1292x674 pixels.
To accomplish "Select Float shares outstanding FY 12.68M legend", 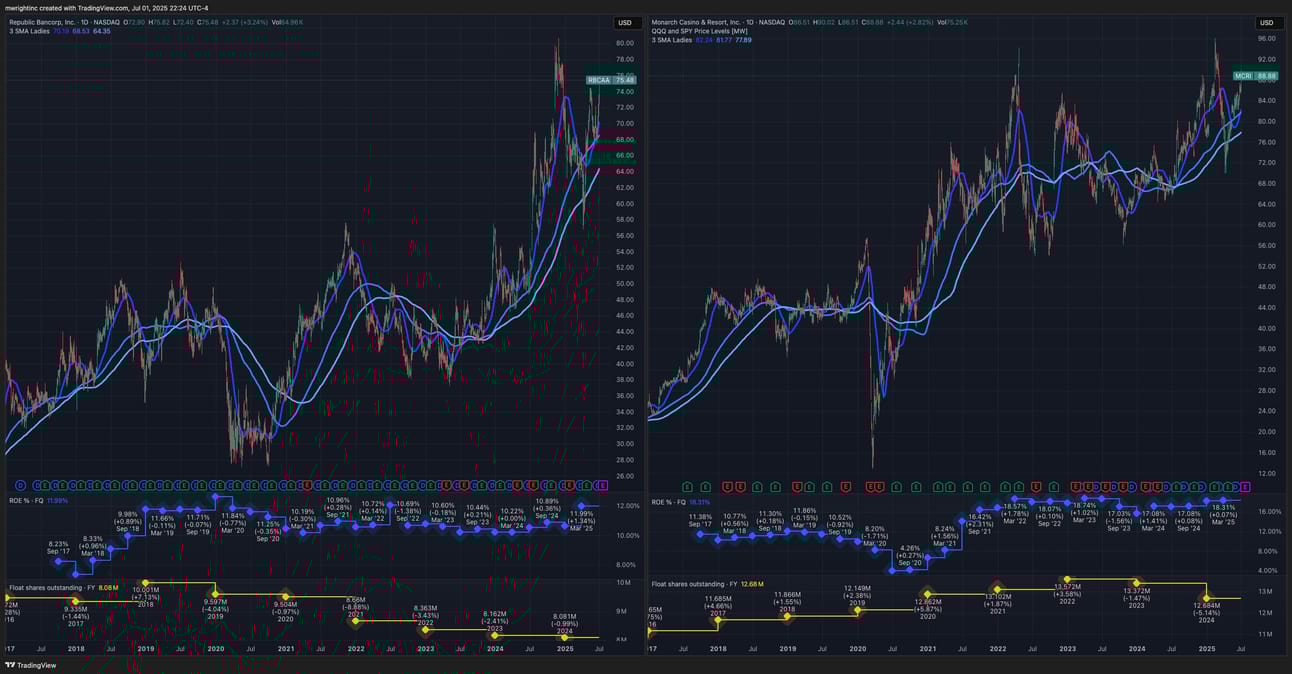I will point(708,584).
